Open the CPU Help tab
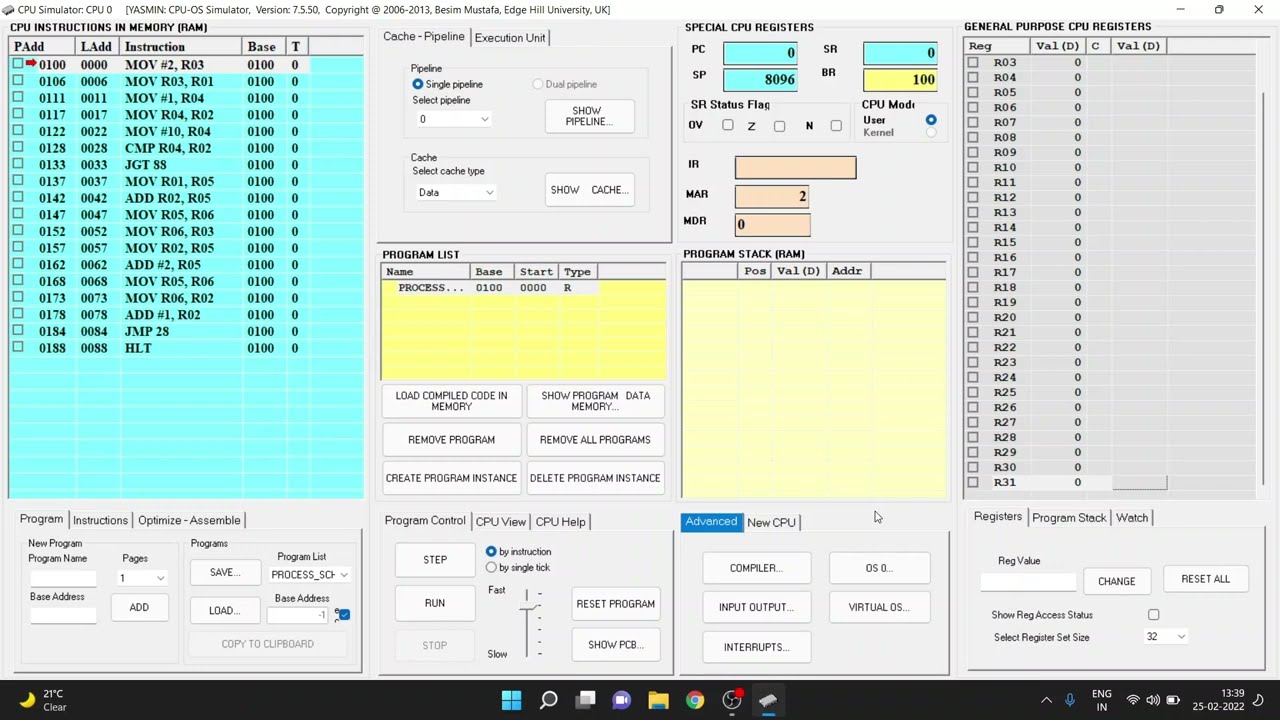The width and height of the screenshot is (1280, 720). pos(560,522)
